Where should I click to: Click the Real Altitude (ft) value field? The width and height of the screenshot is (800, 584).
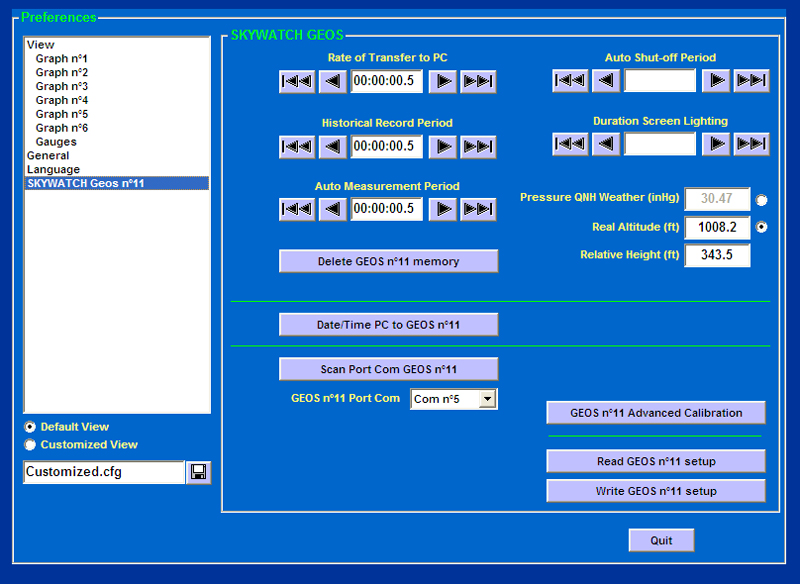pos(717,227)
